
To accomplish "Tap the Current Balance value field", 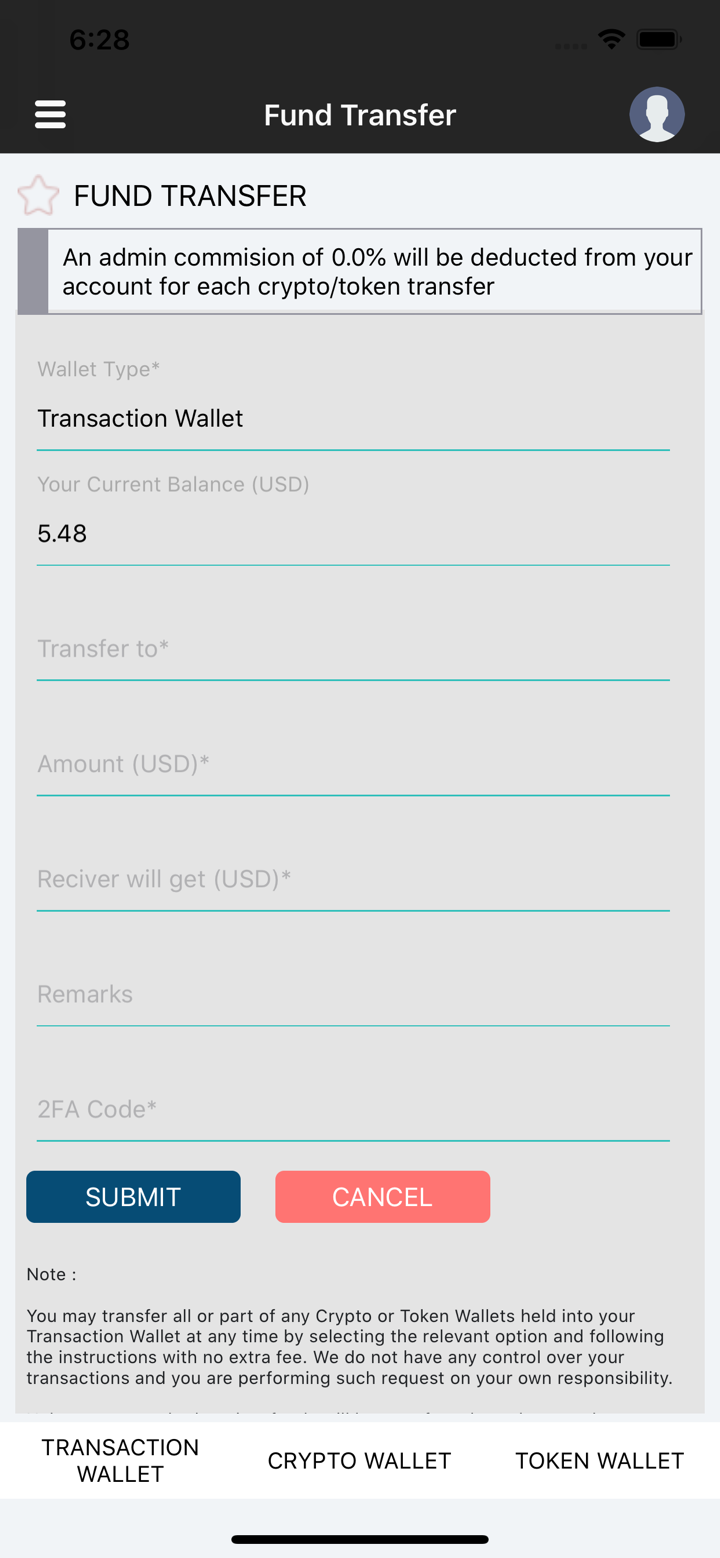I will (x=353, y=533).
